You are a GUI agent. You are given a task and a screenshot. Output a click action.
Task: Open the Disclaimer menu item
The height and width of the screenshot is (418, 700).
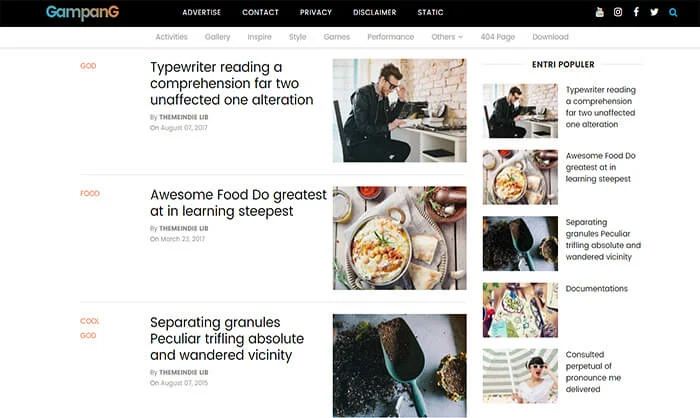(x=375, y=13)
